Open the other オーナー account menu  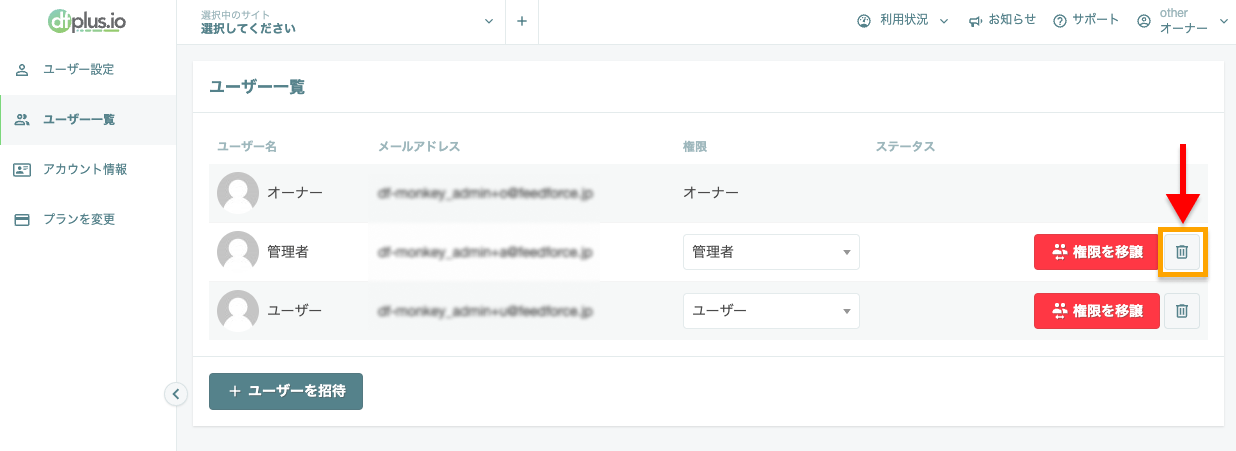coord(1183,21)
